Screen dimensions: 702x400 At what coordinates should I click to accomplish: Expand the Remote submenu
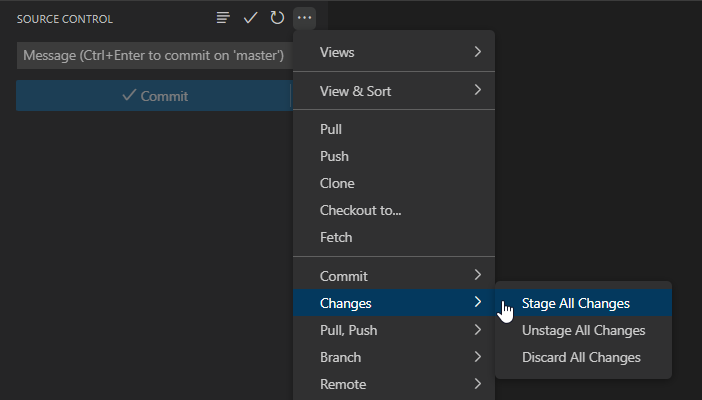coord(394,384)
